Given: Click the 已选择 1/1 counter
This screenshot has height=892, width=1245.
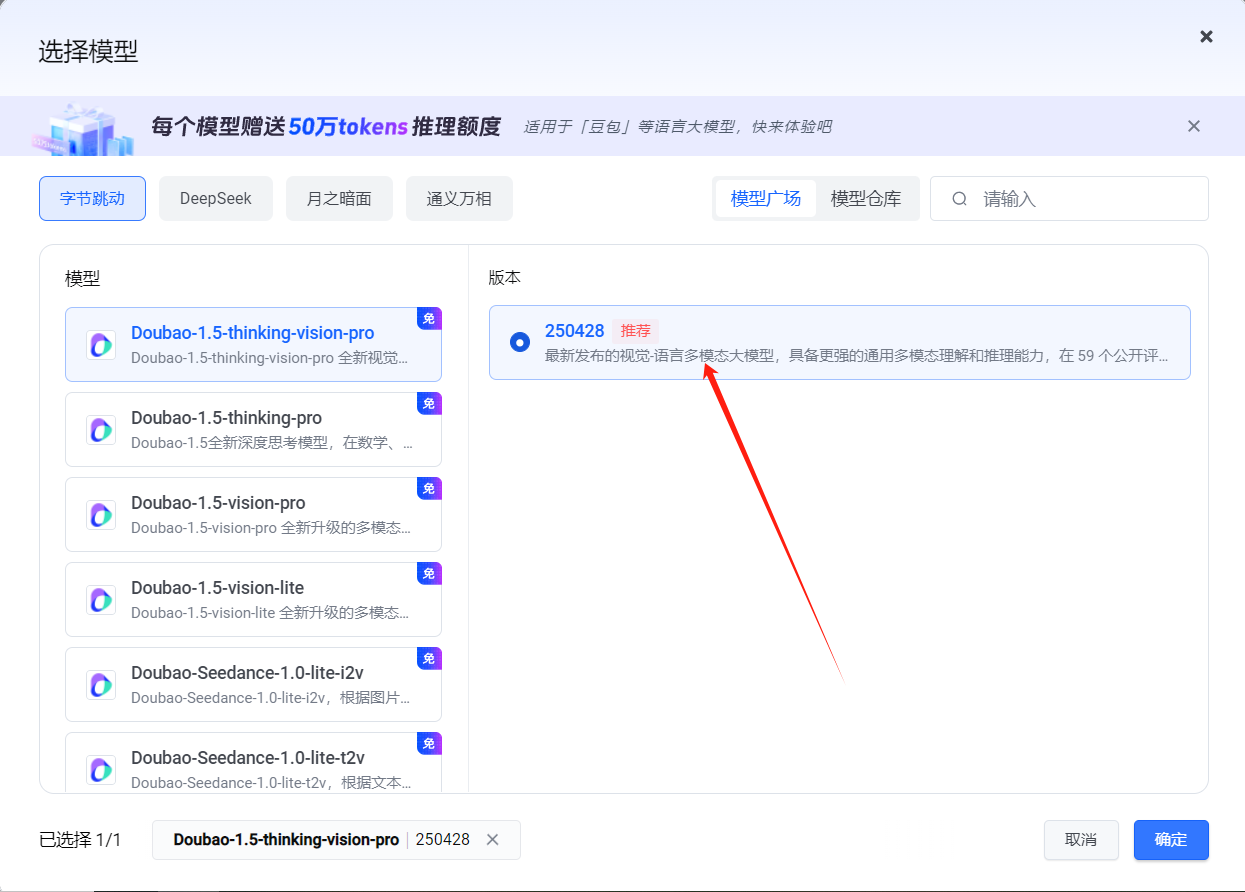Looking at the screenshot, I should [80, 840].
